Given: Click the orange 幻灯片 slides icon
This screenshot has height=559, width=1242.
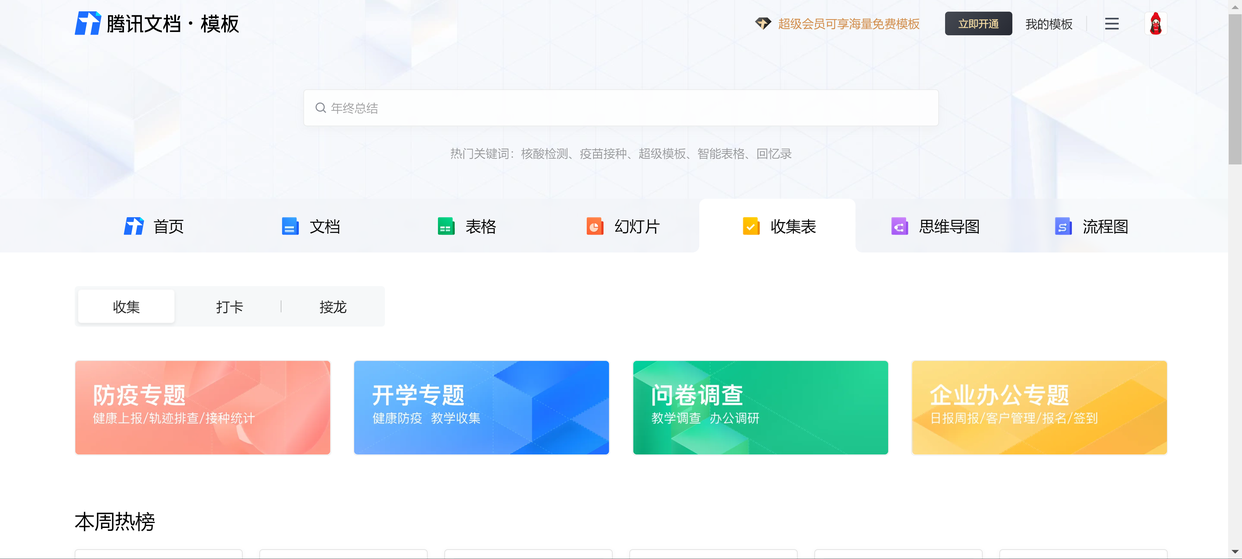Looking at the screenshot, I should tap(595, 227).
